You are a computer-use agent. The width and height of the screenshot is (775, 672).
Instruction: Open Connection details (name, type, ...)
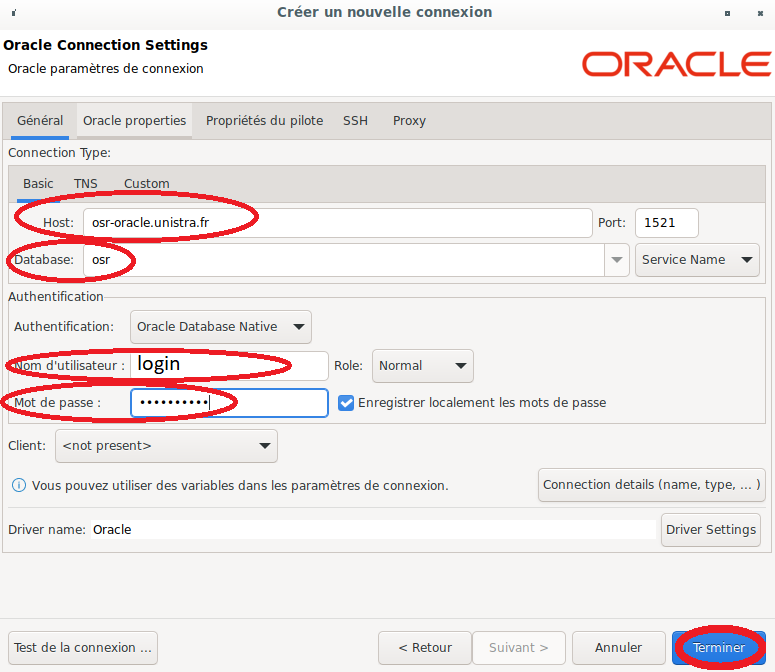651,485
